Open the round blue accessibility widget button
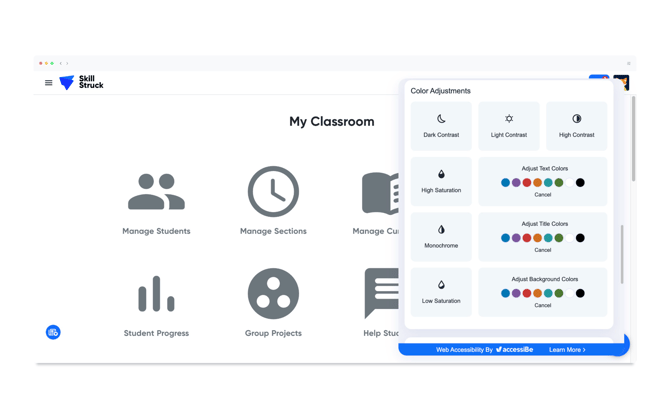Image resolution: width=670 pixels, height=418 pixels. tap(53, 332)
